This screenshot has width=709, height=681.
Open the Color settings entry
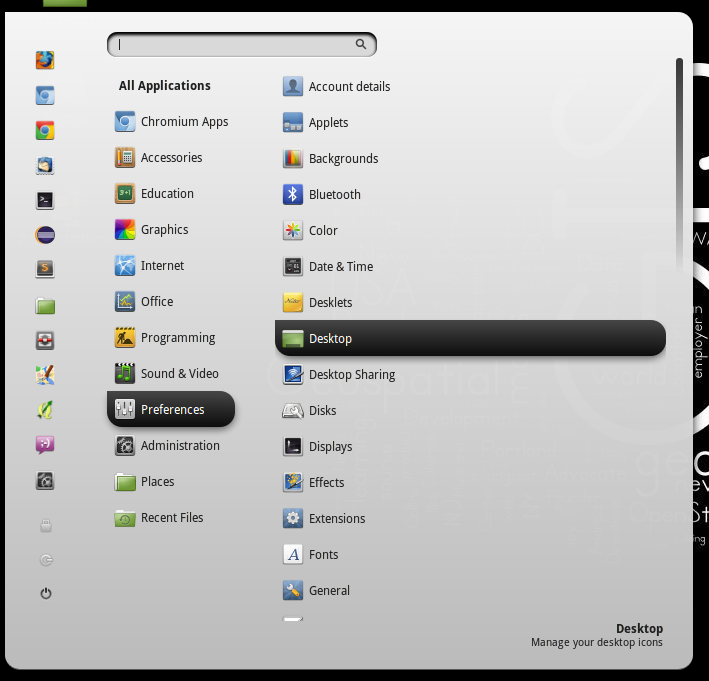click(x=470, y=230)
